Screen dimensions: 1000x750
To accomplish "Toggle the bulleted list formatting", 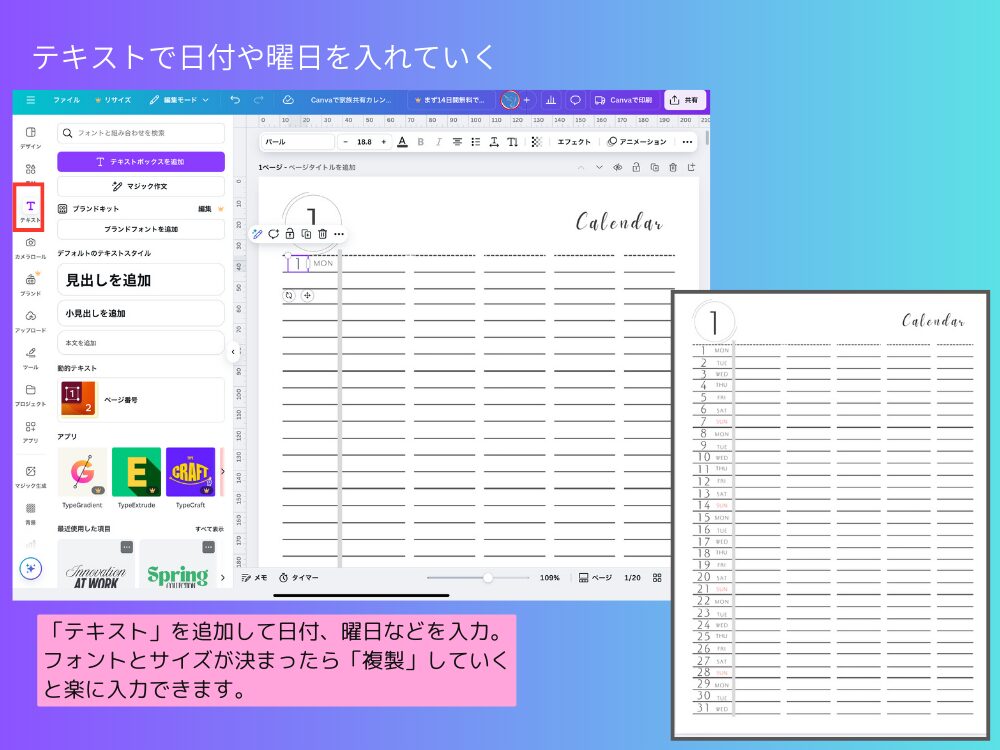I will point(476,141).
